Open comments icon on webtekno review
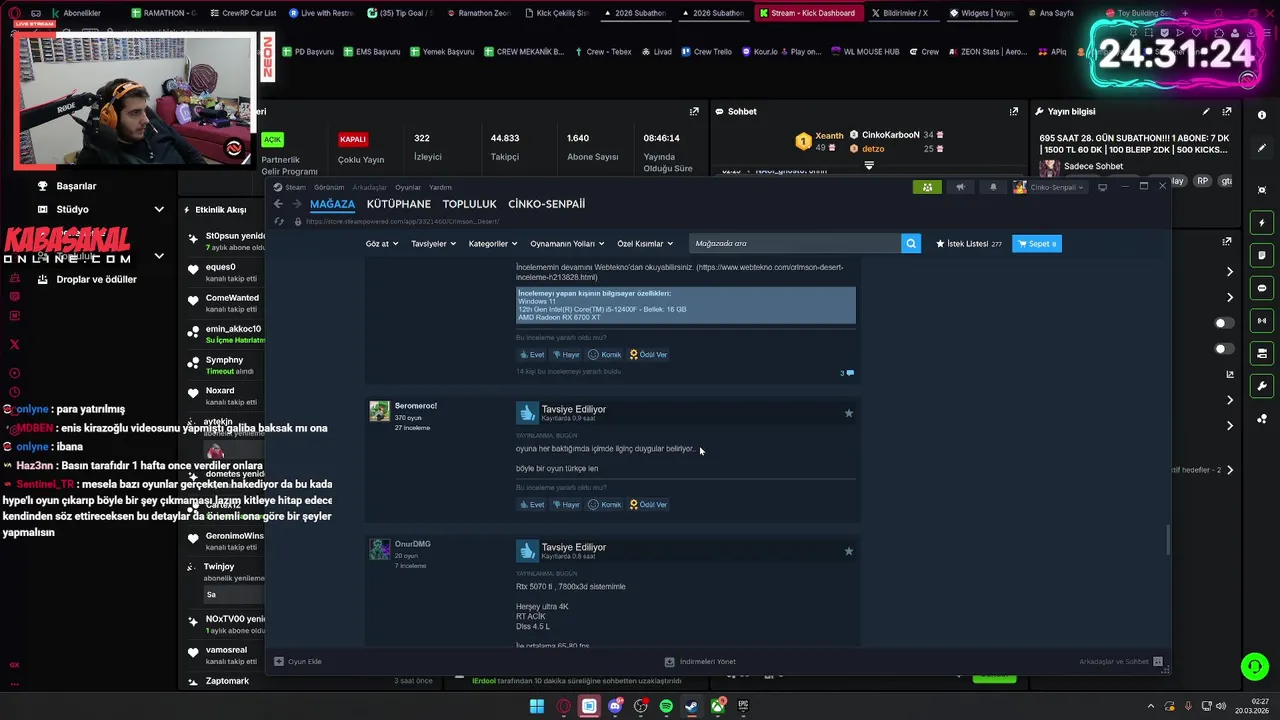This screenshot has width=1280, height=720. click(x=848, y=373)
